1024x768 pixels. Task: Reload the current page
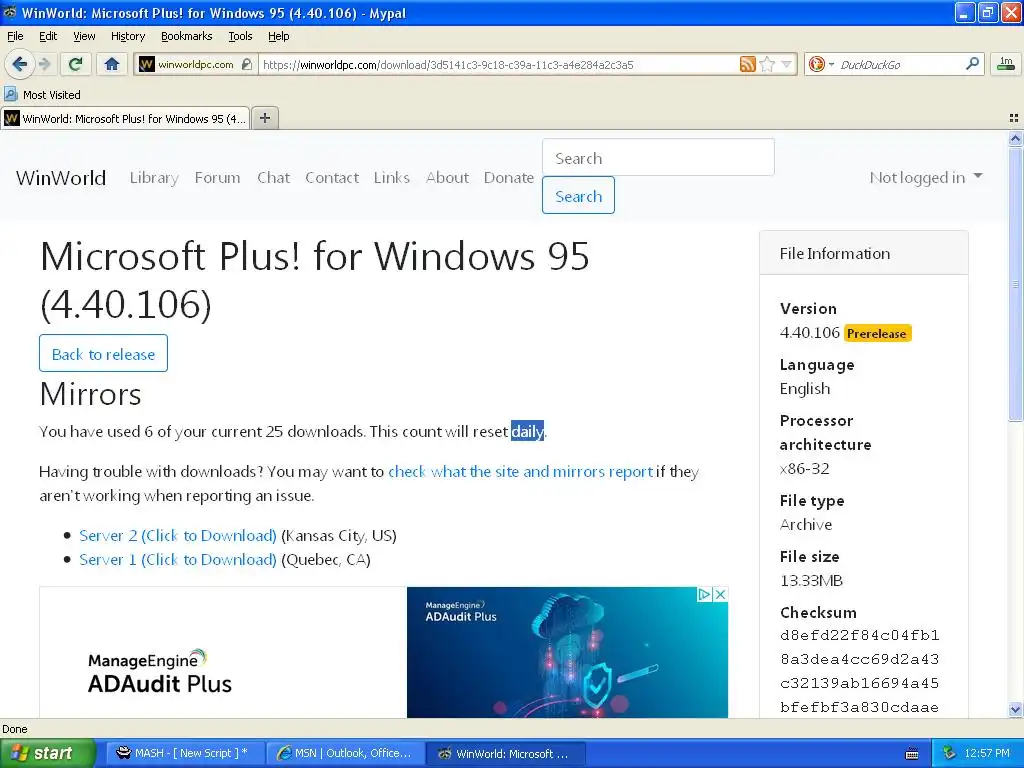(x=75, y=64)
